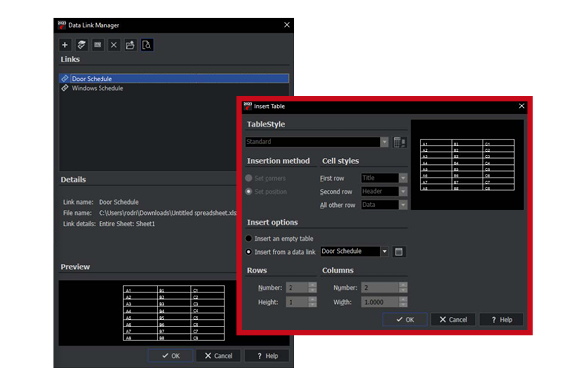Click Help in the Insert Table dialog
The height and width of the screenshot is (385, 583).
(501, 320)
